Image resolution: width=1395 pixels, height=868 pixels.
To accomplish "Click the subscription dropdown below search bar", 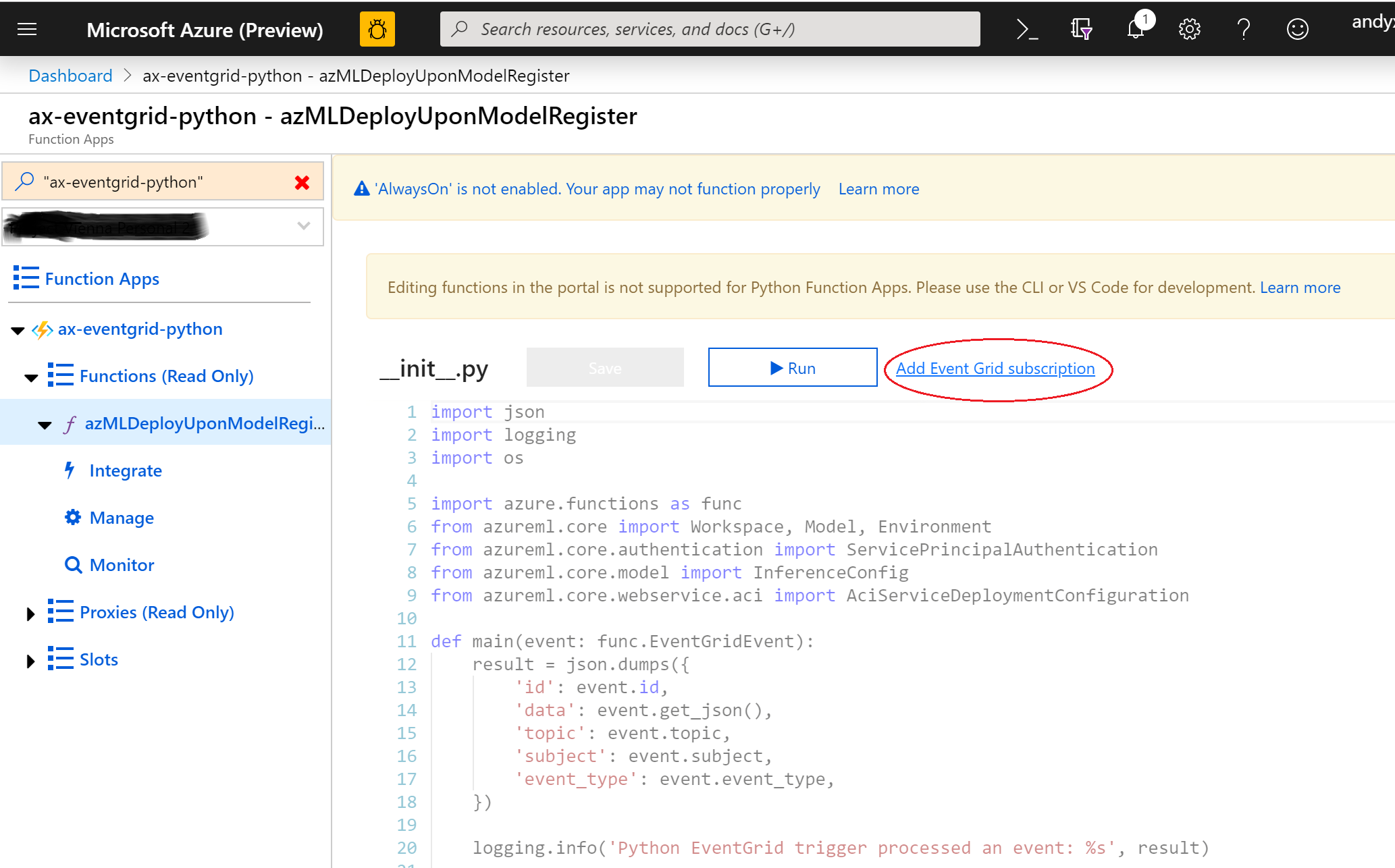I will pos(164,226).
